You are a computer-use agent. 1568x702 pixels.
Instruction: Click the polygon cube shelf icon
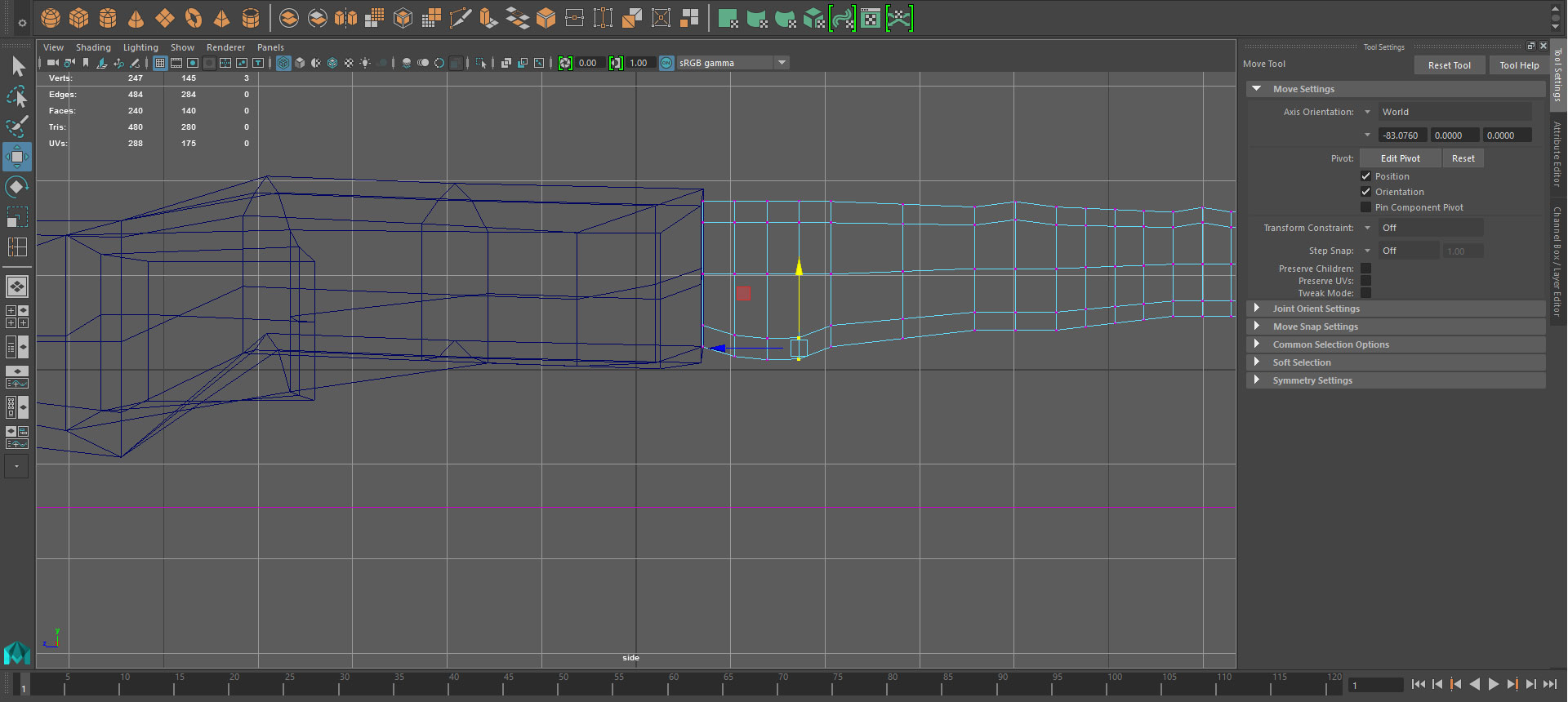[x=79, y=18]
